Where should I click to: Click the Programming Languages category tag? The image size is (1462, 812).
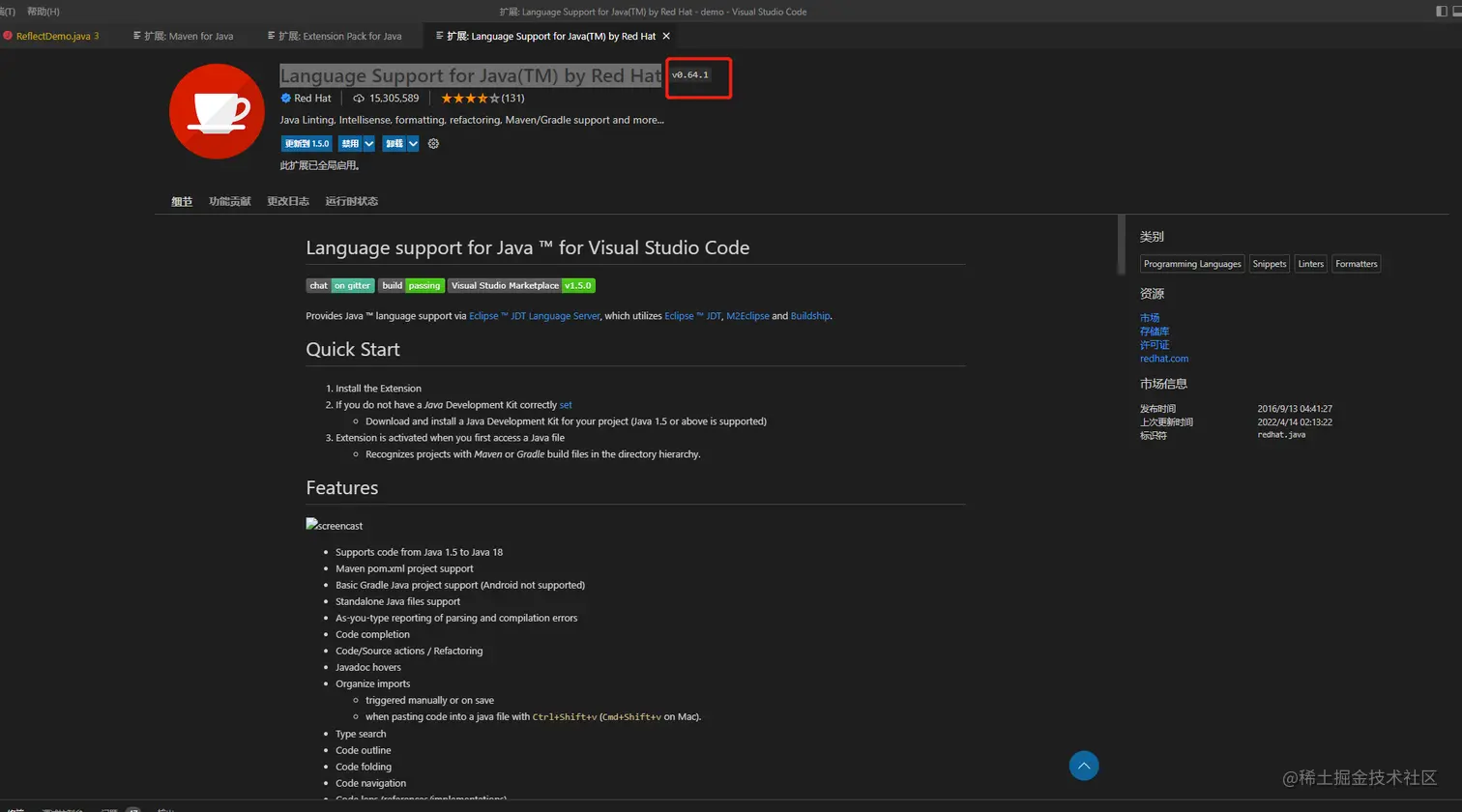pyautogui.click(x=1192, y=264)
